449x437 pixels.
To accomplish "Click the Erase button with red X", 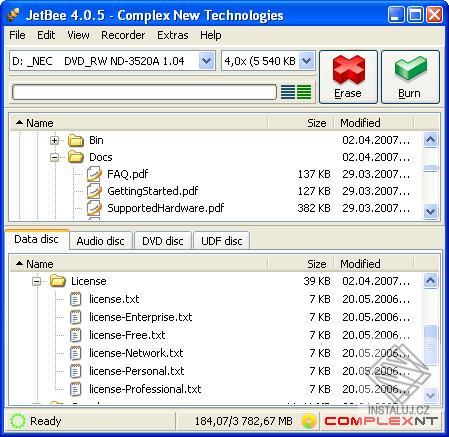I will coord(348,77).
